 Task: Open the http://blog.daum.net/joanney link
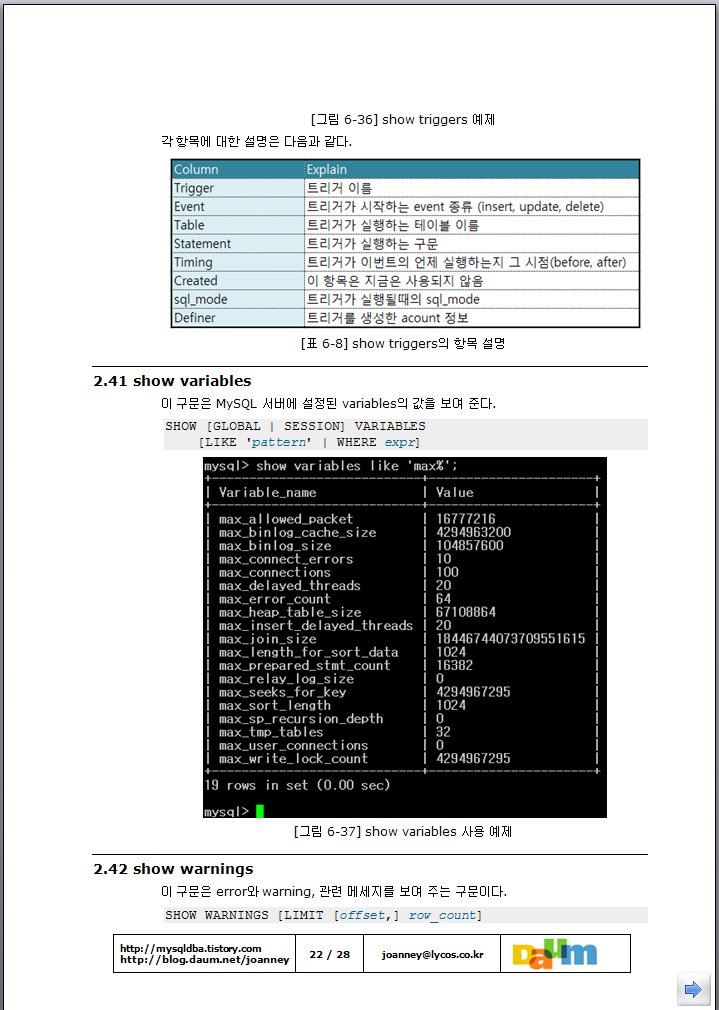pos(204,959)
